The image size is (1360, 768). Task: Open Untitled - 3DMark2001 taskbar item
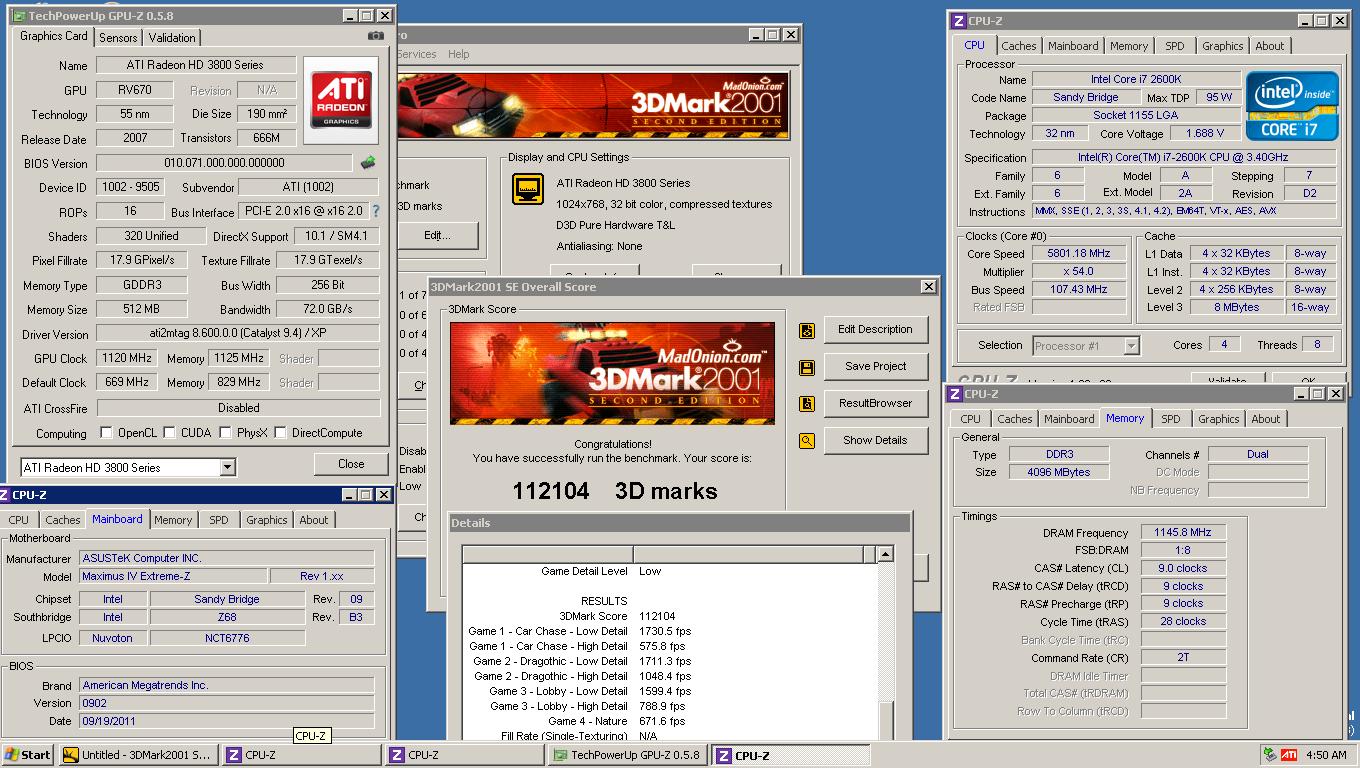click(138, 755)
